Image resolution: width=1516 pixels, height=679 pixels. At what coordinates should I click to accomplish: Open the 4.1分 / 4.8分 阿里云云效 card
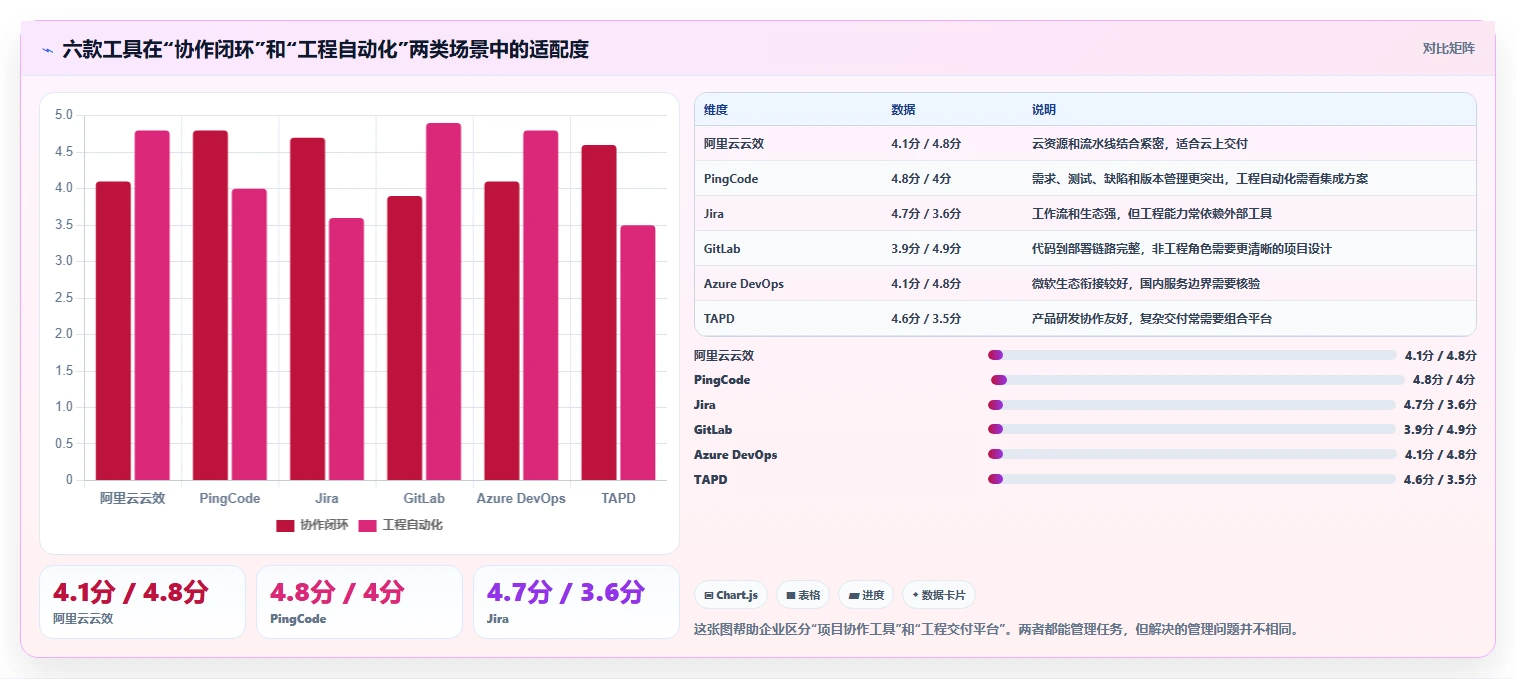(142, 602)
